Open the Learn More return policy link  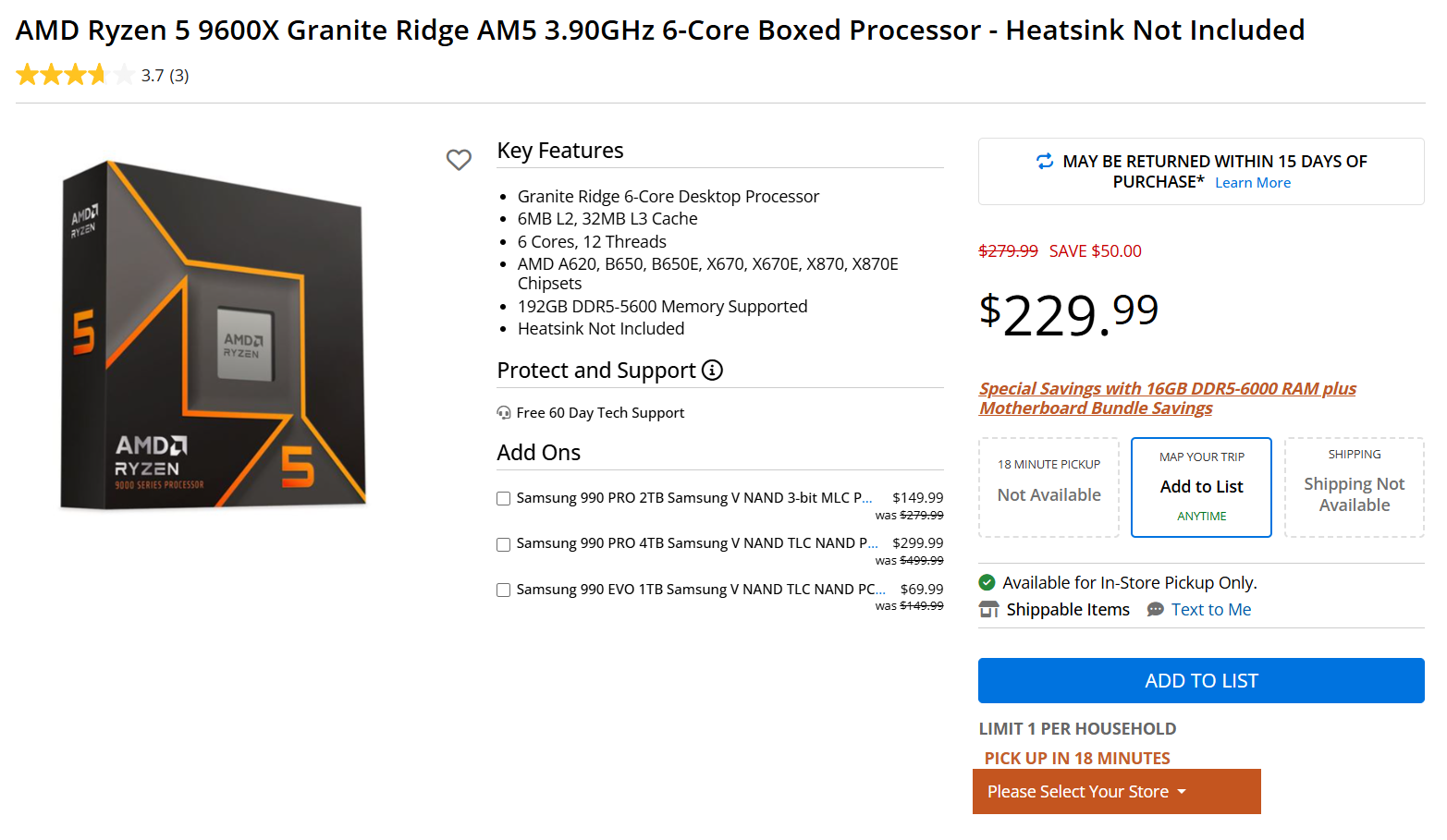[x=1252, y=183]
